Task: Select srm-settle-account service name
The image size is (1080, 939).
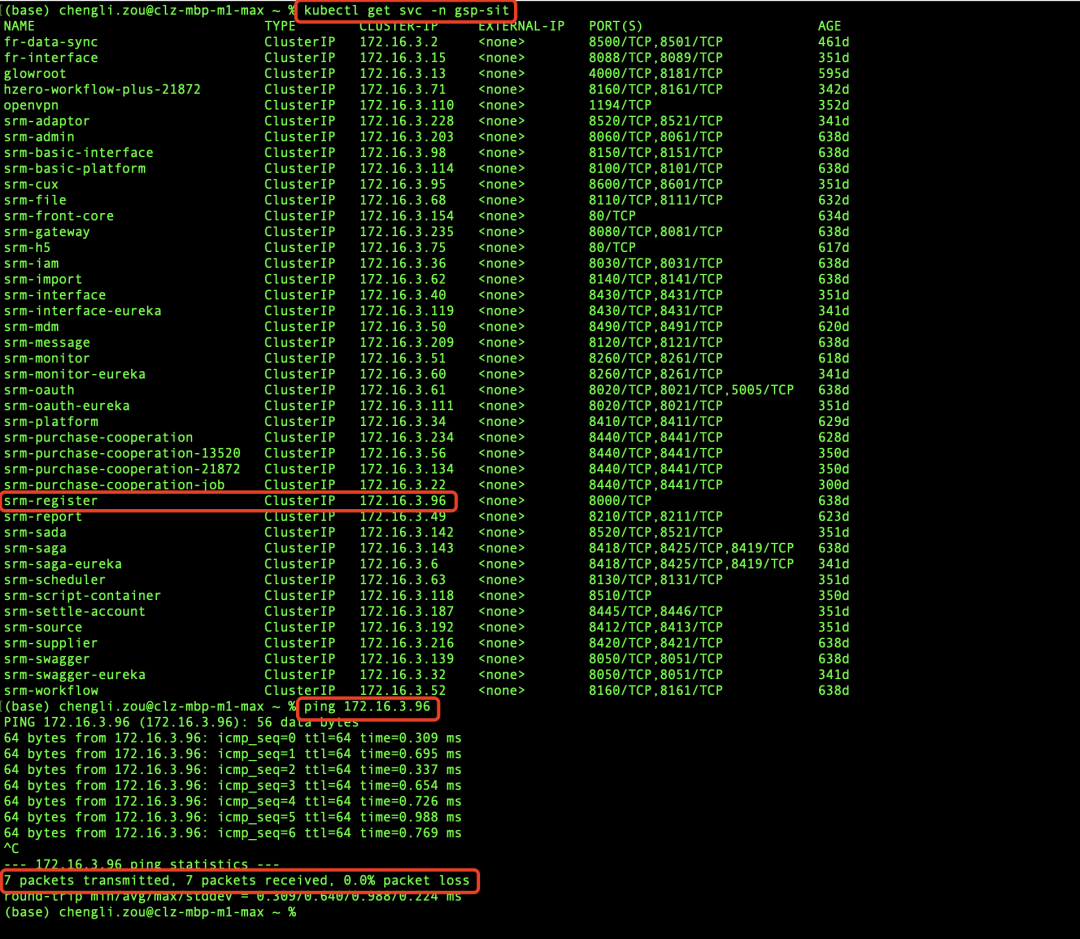Action: tap(74, 612)
